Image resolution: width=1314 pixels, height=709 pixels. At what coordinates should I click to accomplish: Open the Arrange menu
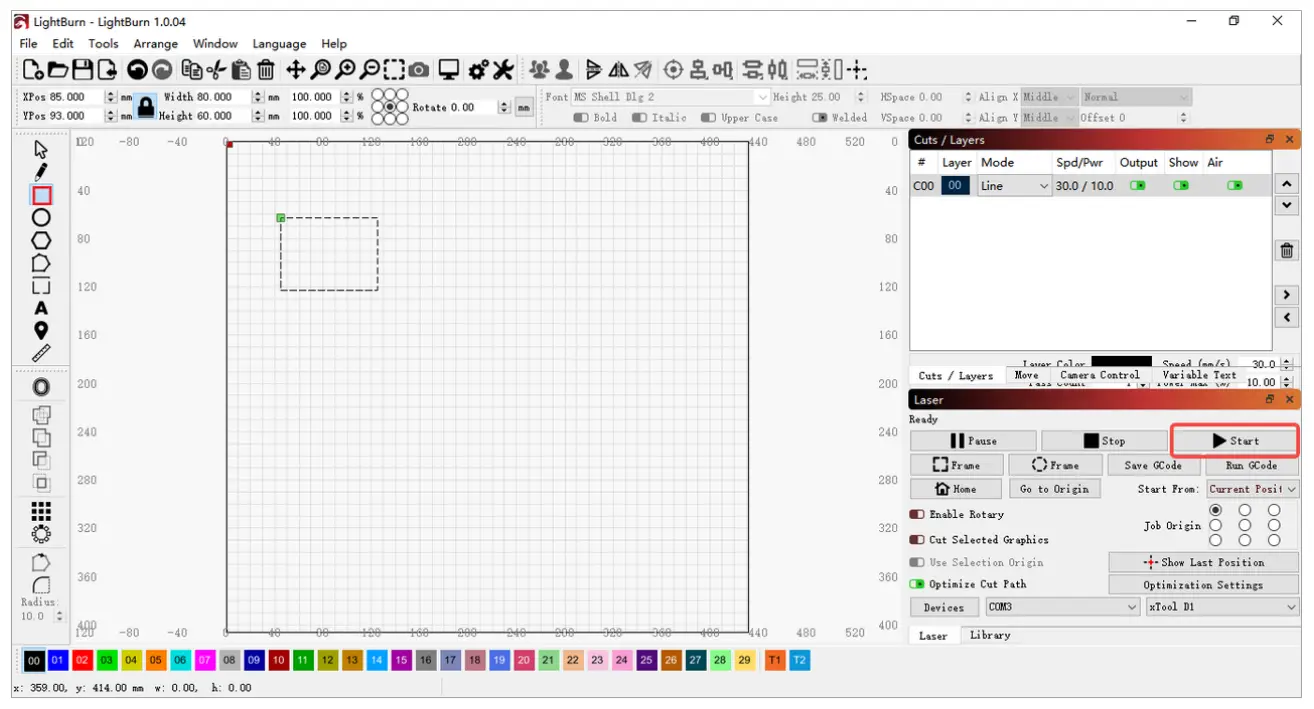point(155,44)
